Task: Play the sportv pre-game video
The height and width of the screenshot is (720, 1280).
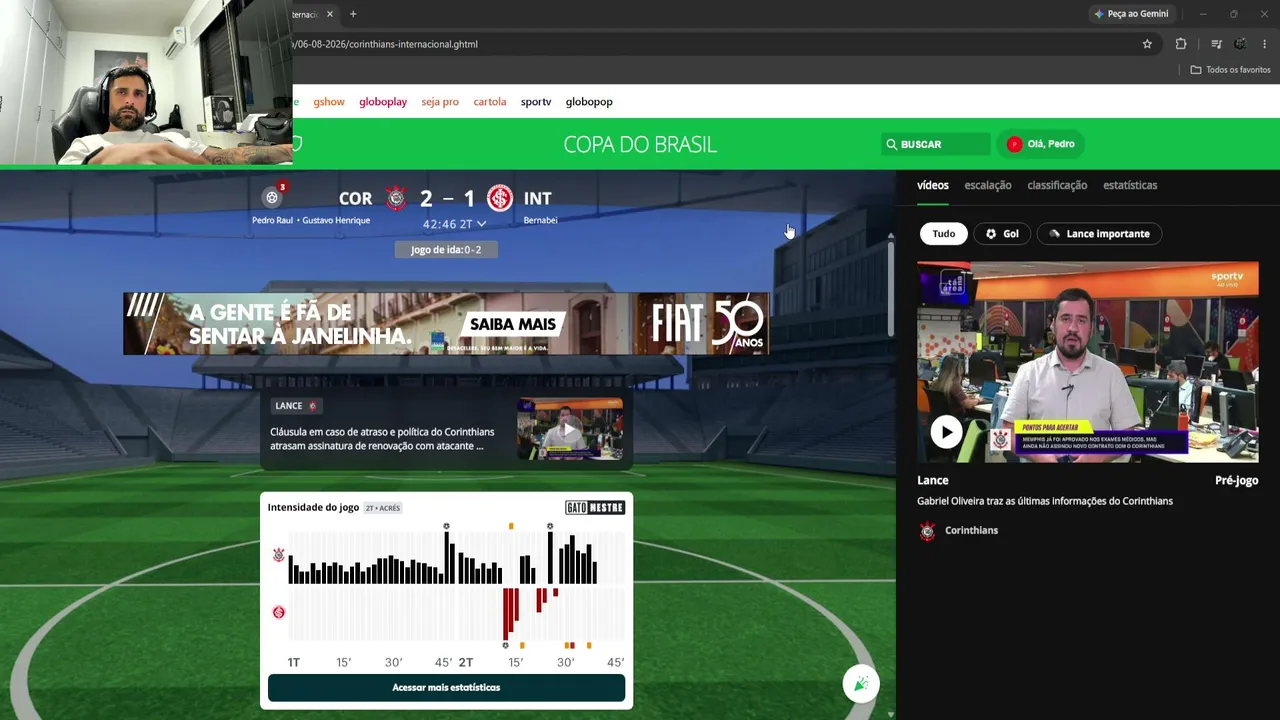Action: (x=946, y=432)
